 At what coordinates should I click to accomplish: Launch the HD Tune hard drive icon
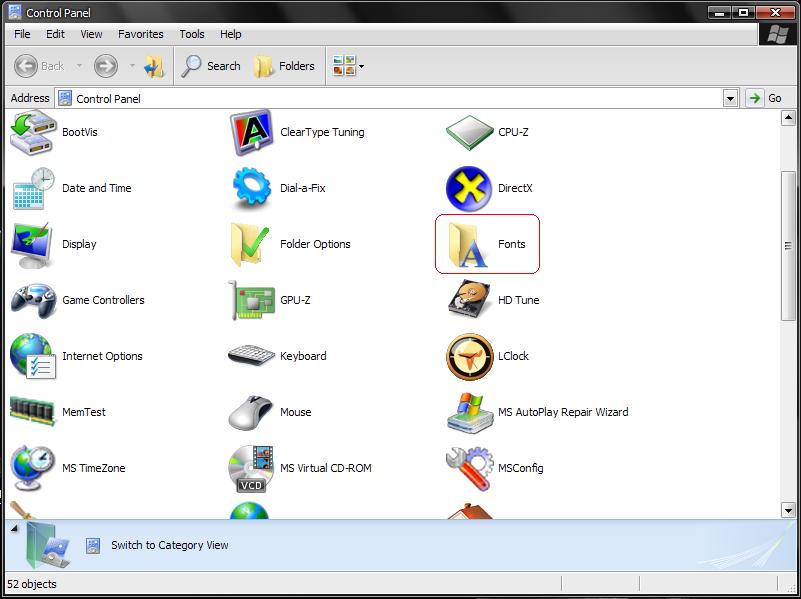(x=469, y=300)
